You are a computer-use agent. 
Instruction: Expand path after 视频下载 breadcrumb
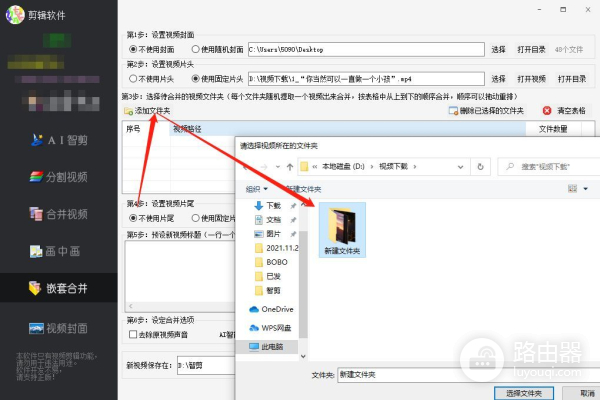(415, 167)
